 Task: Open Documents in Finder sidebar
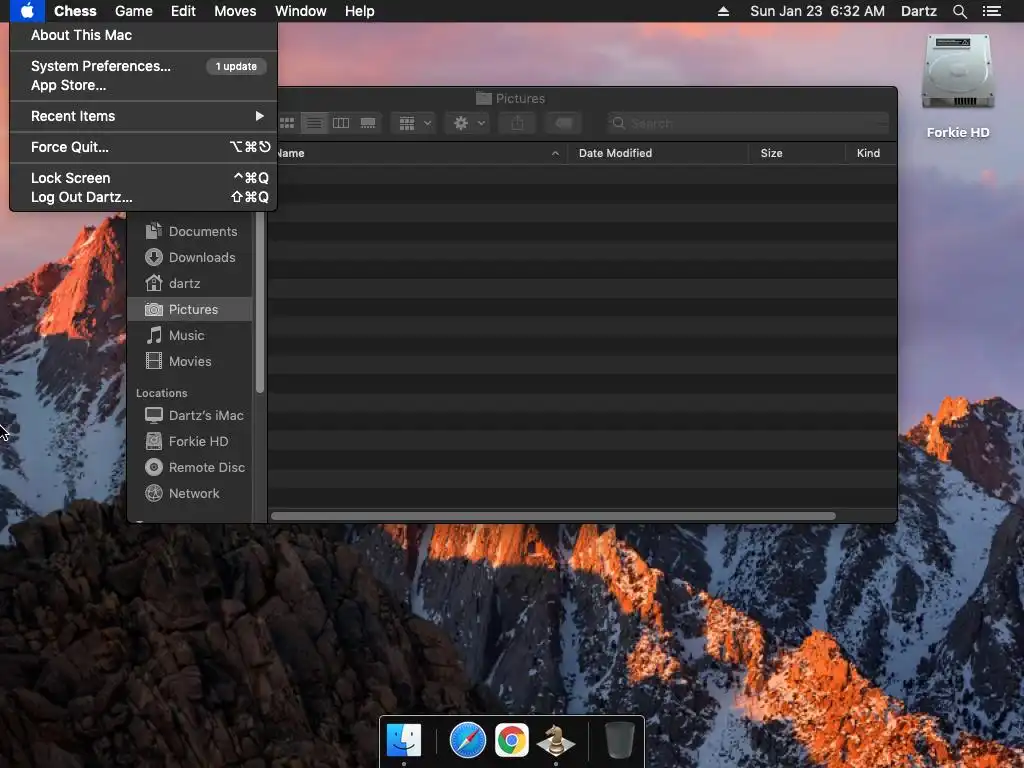[x=190, y=231]
